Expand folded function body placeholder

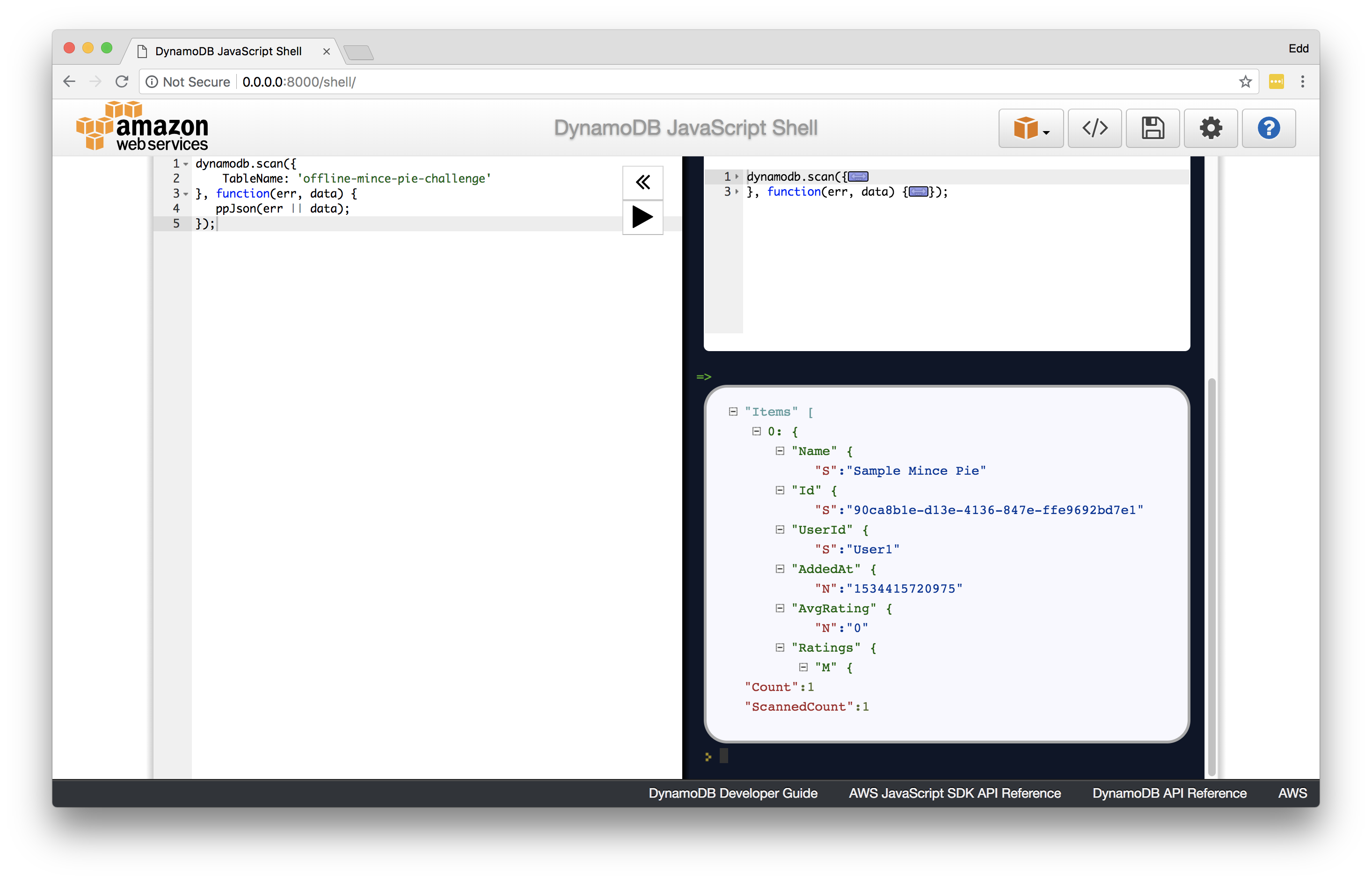918,191
